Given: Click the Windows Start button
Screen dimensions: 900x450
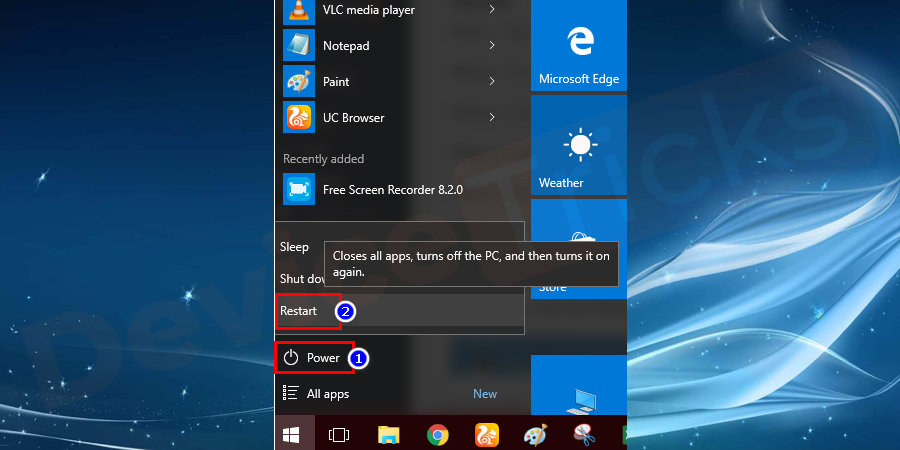Looking at the screenshot, I should [x=294, y=434].
